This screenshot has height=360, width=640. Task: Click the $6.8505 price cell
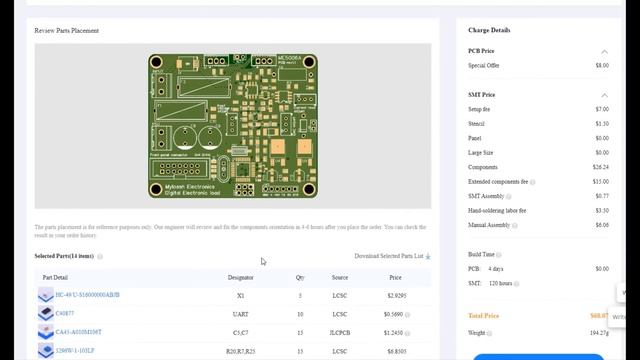pyautogui.click(x=397, y=351)
